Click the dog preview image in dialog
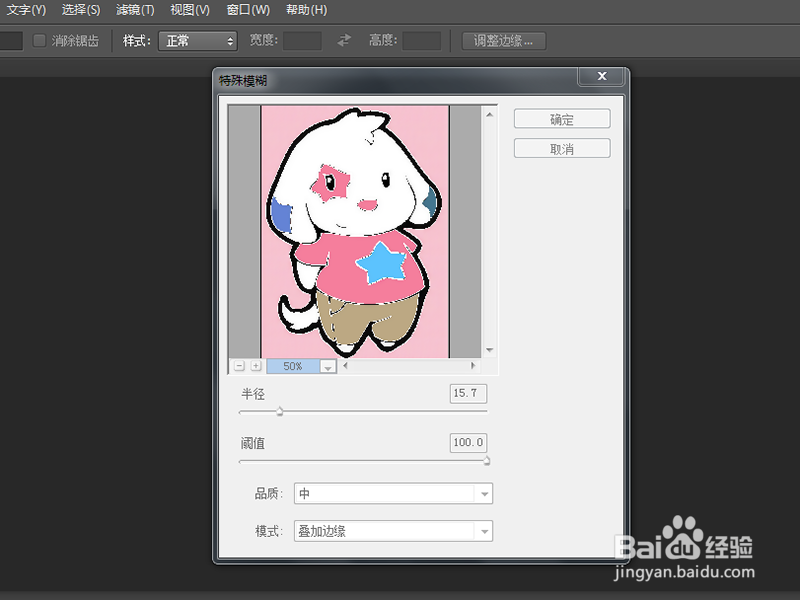The image size is (800, 600). [x=355, y=231]
